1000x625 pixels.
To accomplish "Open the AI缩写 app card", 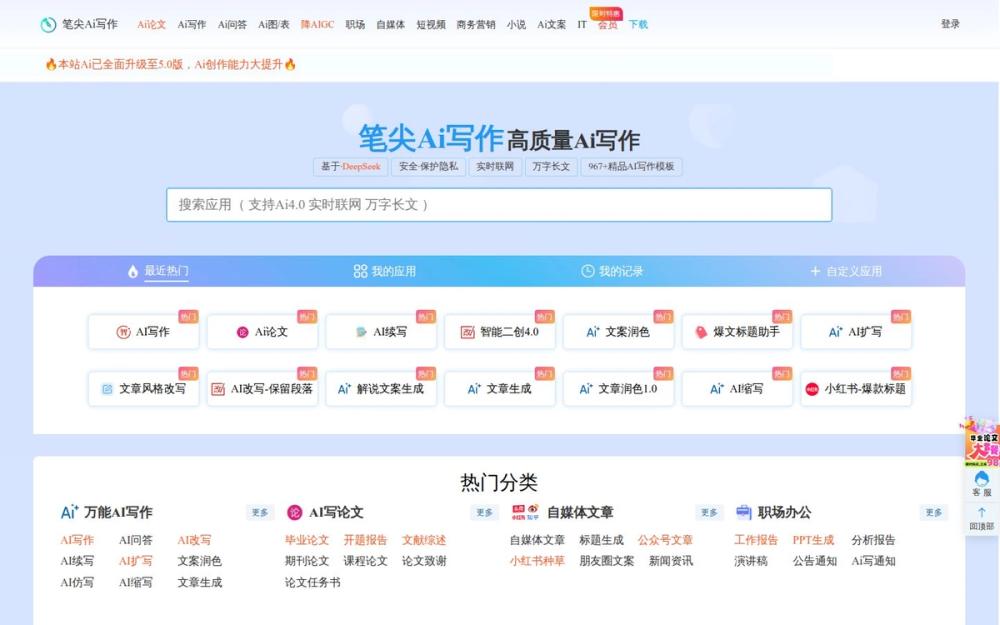I will point(737,388).
